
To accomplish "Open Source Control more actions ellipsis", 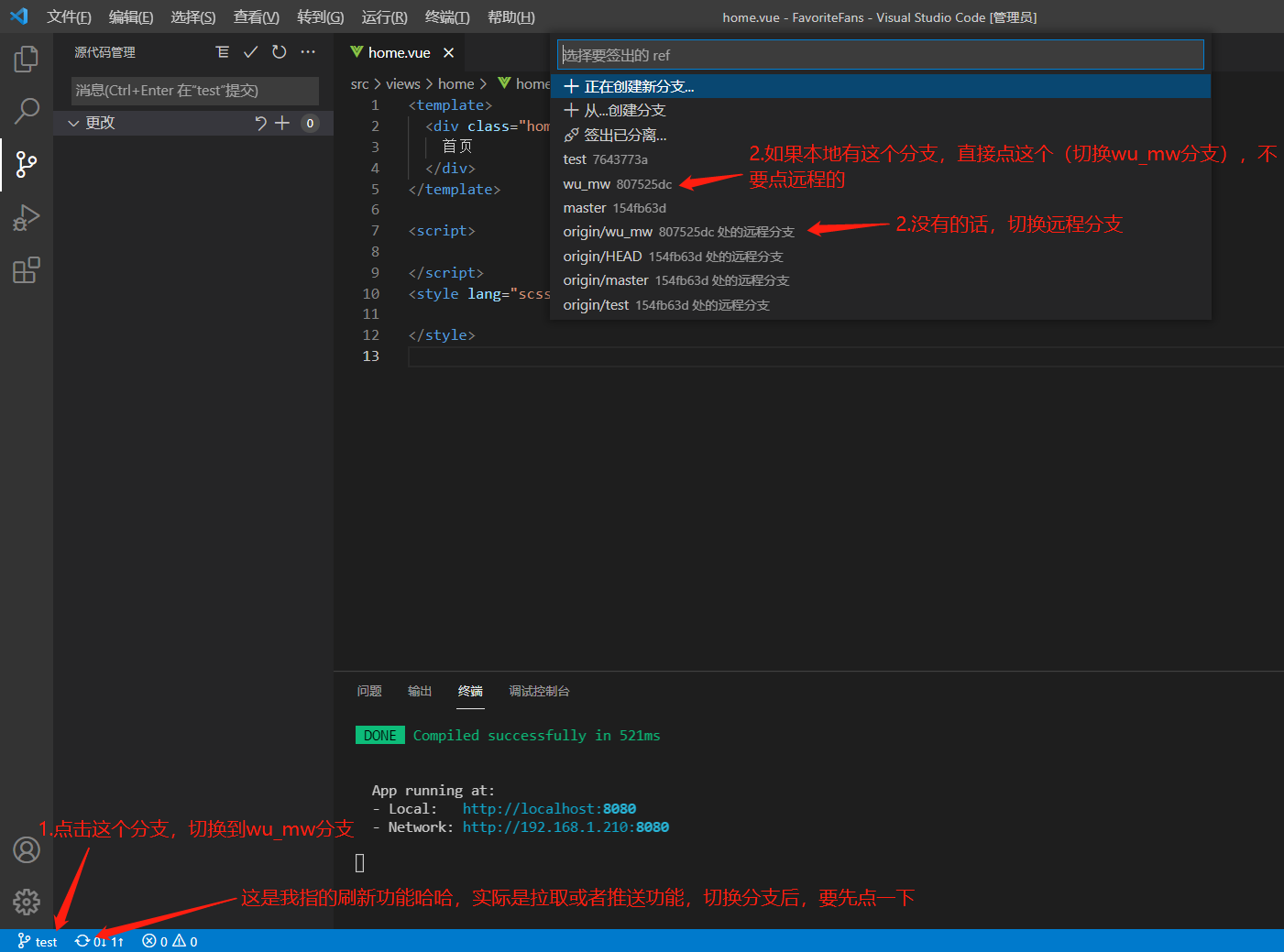I will (308, 52).
